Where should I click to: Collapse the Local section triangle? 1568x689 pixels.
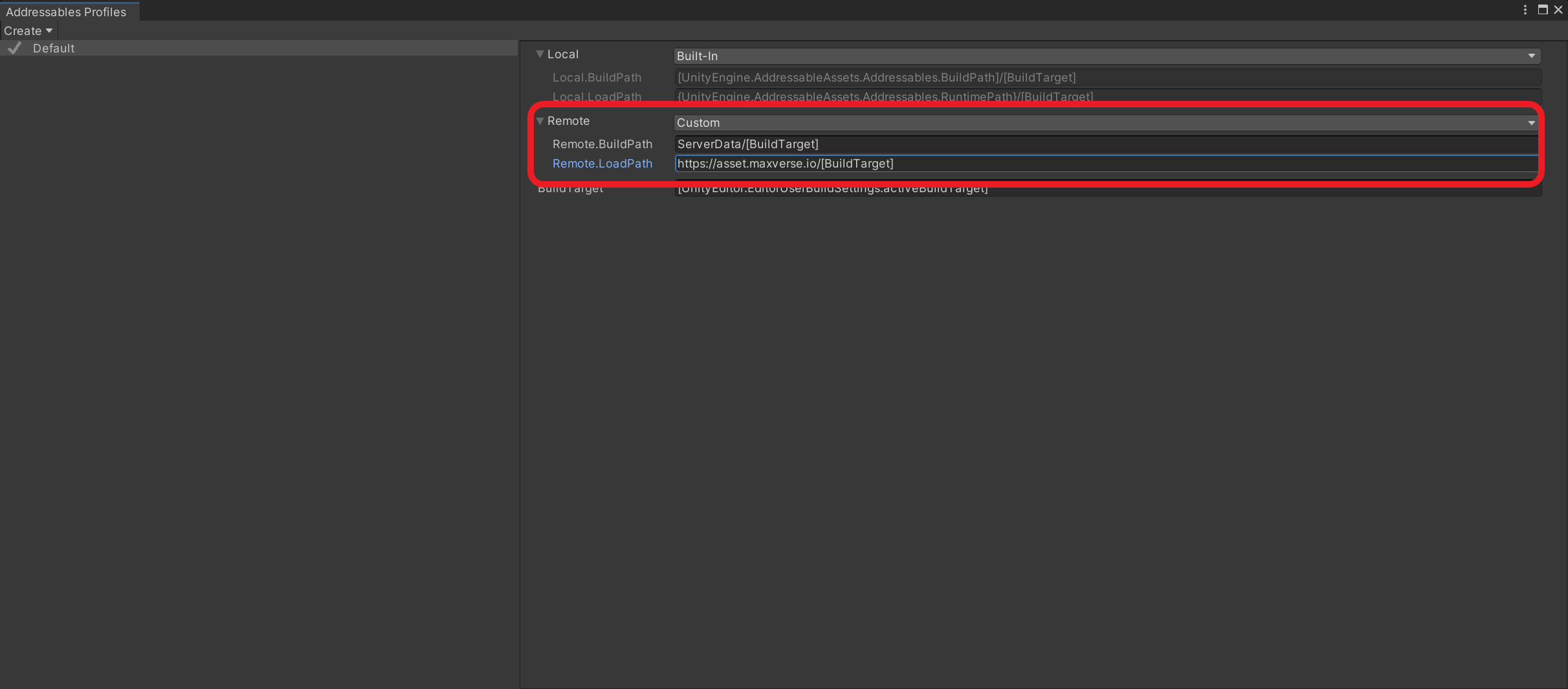tap(540, 54)
